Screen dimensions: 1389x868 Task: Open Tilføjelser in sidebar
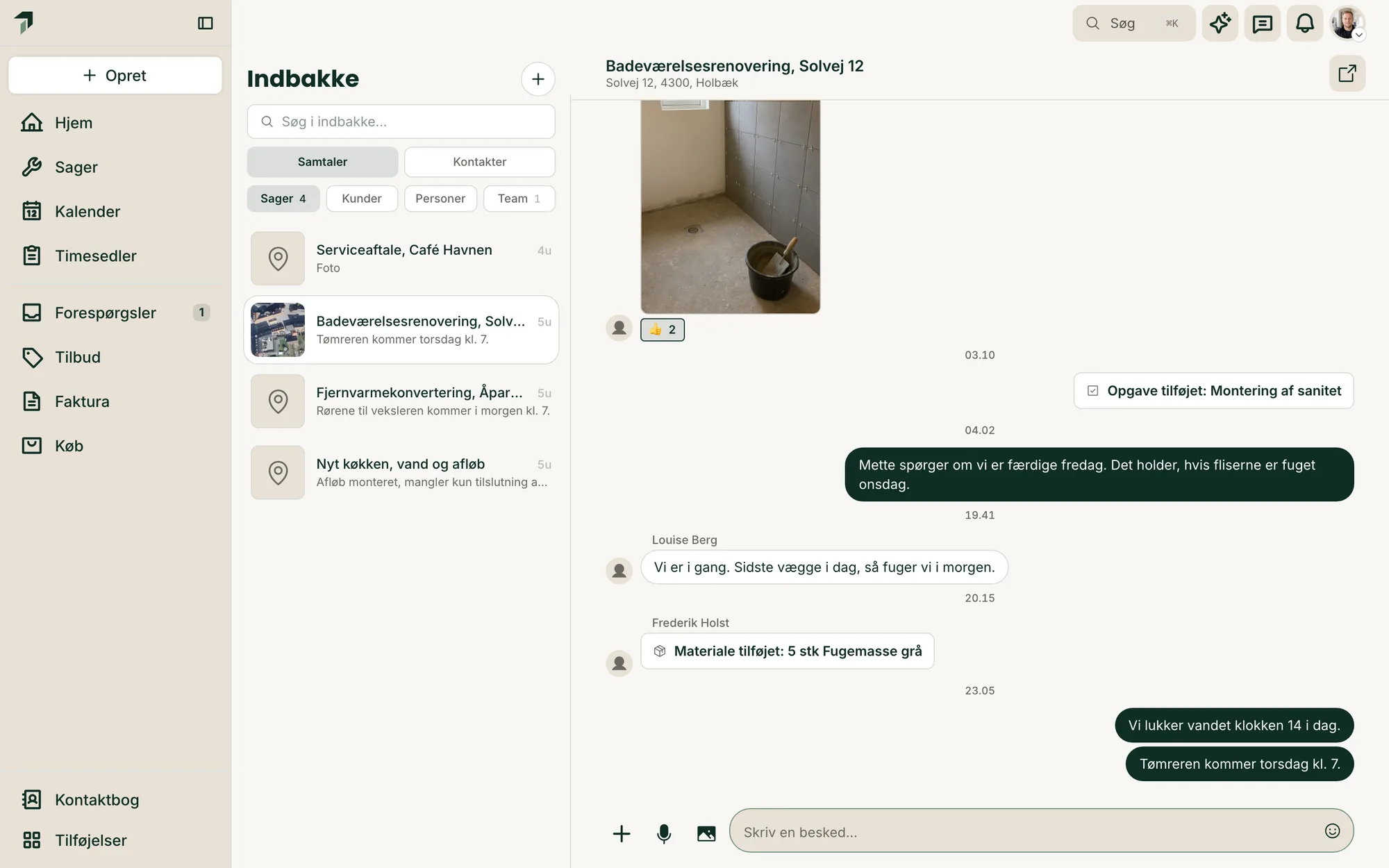pyautogui.click(x=115, y=841)
